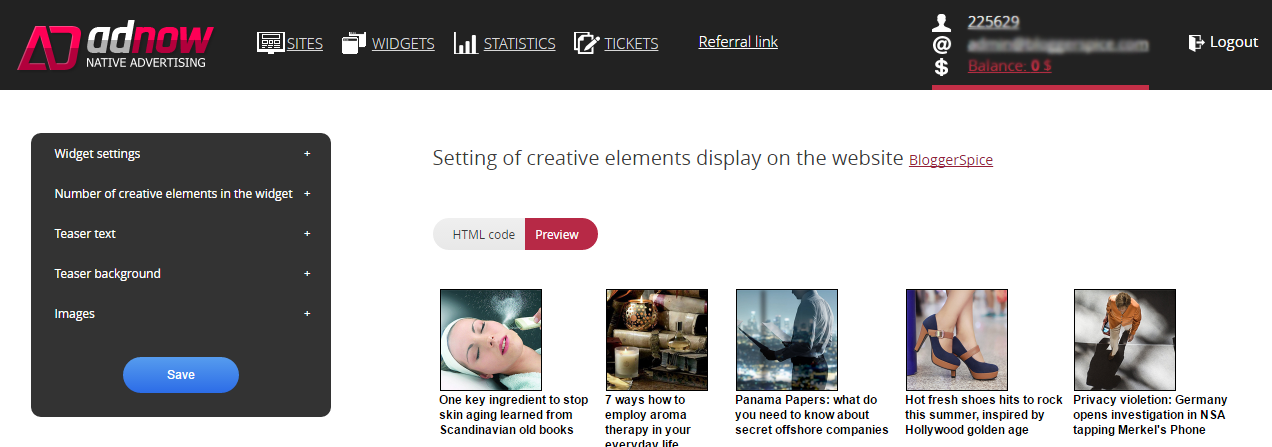
Task: Expand the Images section
Action: 307,314
